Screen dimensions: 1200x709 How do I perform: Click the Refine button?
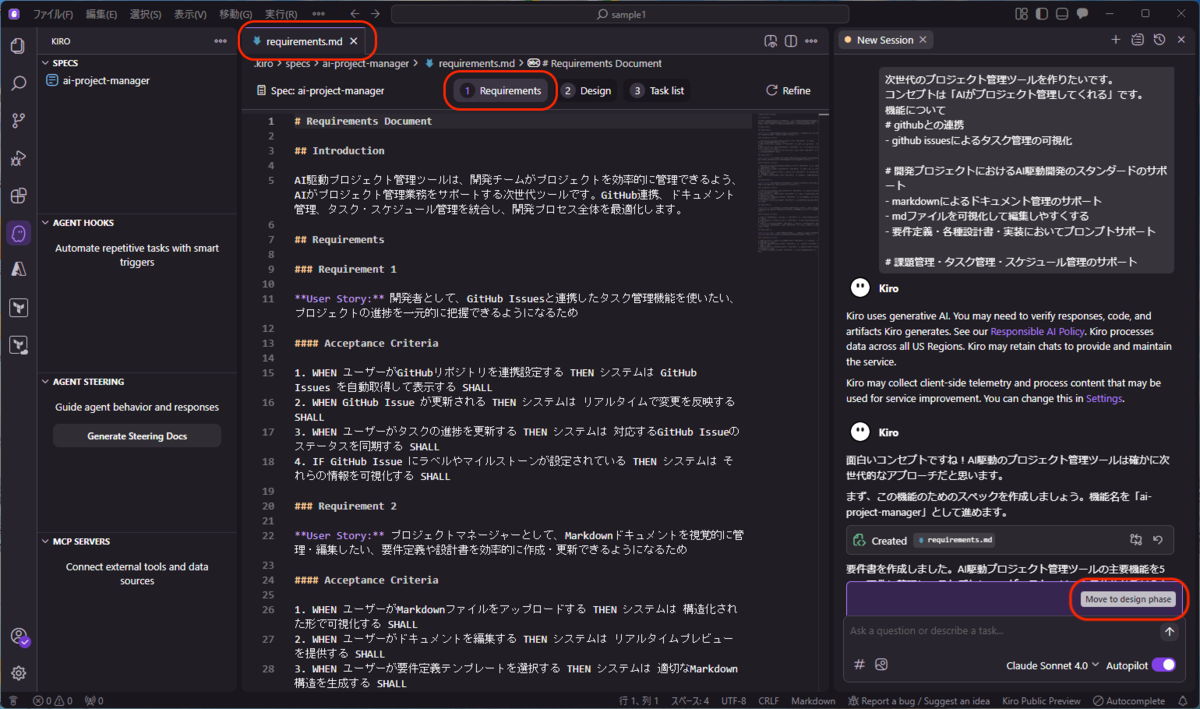point(788,90)
